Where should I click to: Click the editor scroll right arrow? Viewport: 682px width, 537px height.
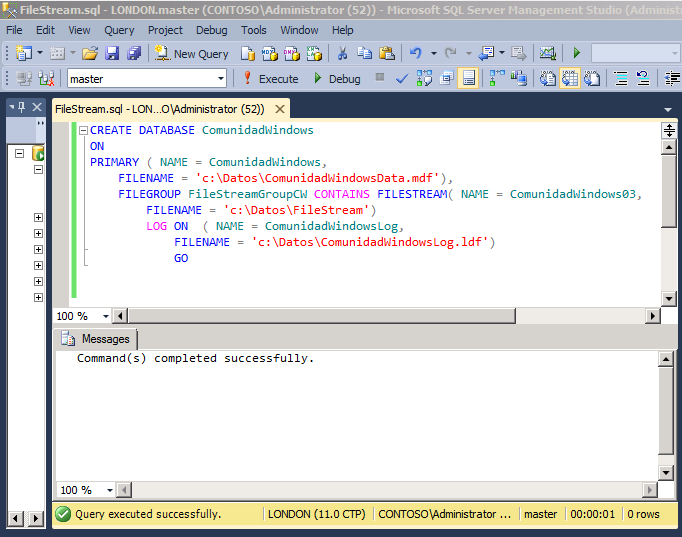[x=652, y=316]
